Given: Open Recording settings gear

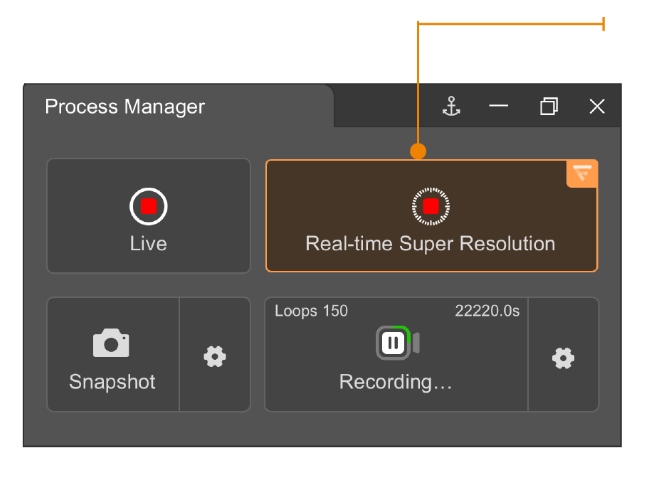Looking at the screenshot, I should (563, 357).
